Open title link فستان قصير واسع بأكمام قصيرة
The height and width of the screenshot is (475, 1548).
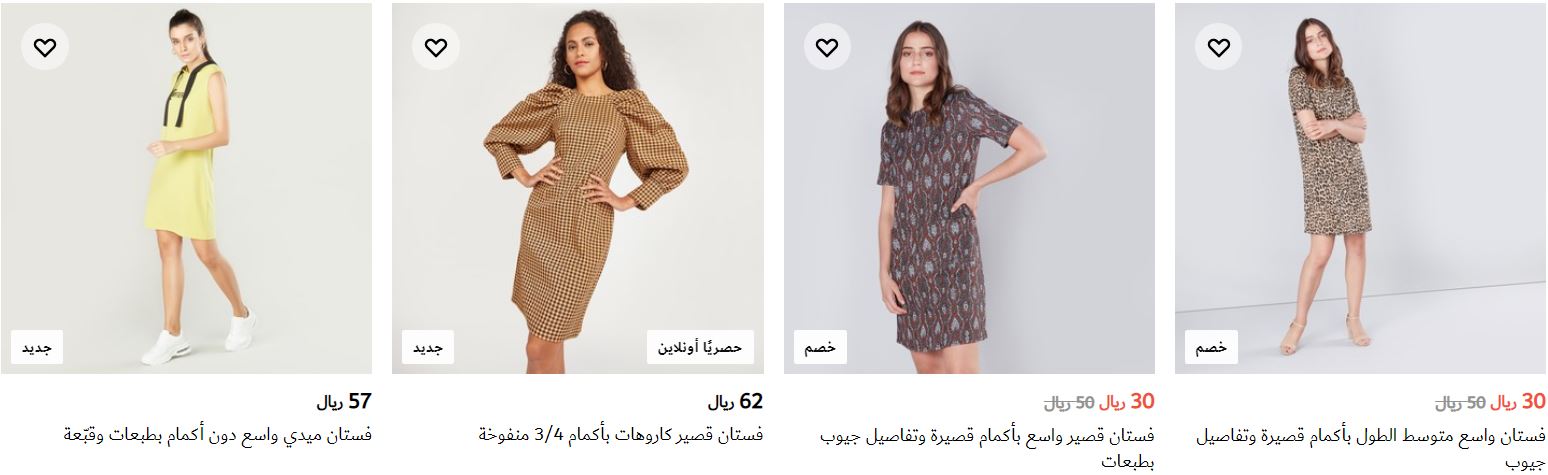click(987, 448)
